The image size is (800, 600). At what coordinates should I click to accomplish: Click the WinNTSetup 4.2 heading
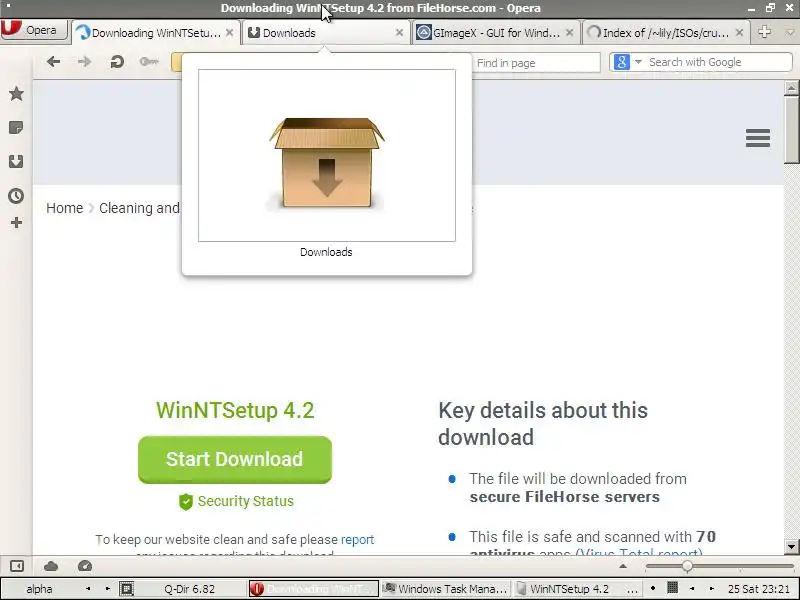(235, 410)
